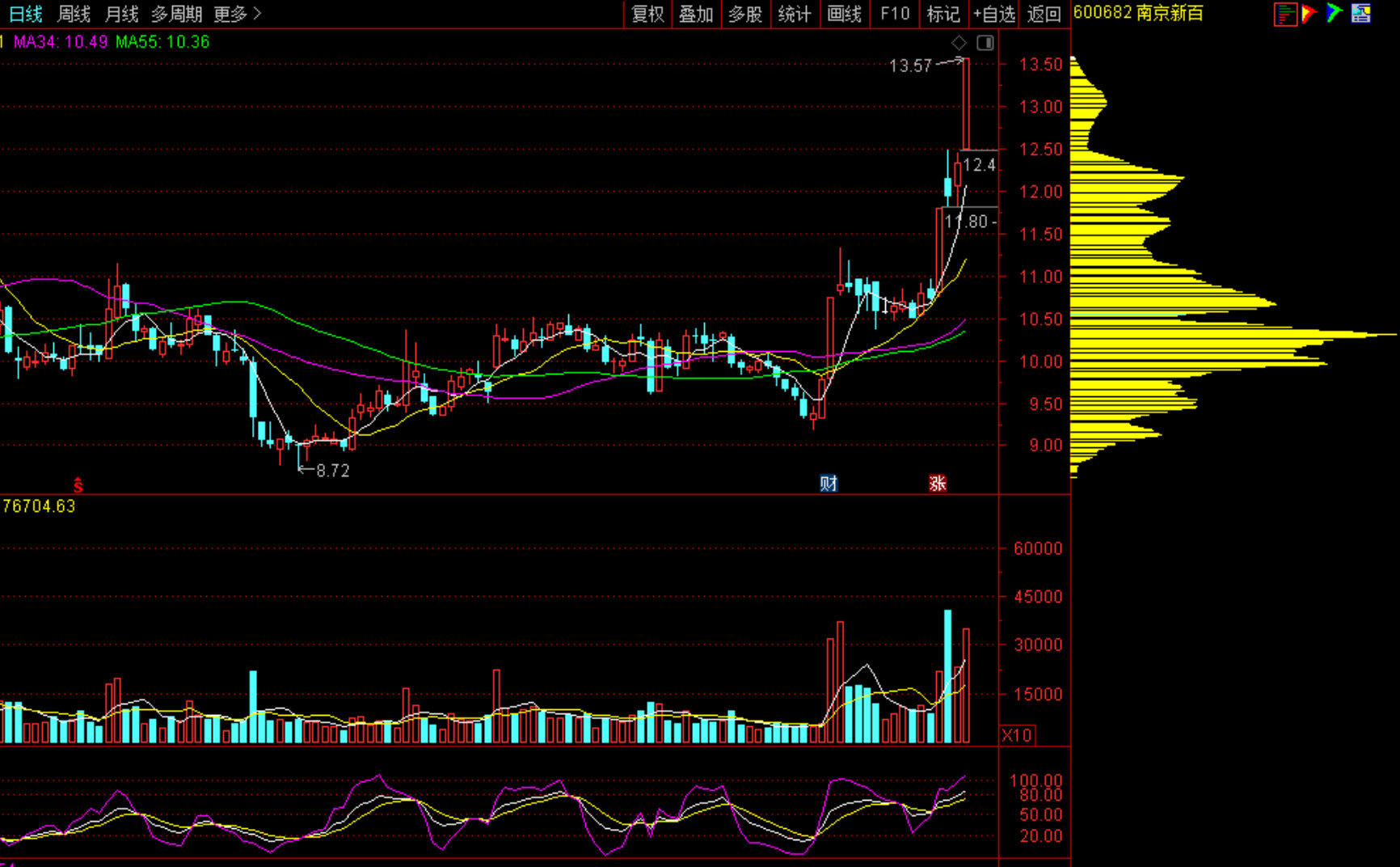
Task: Click the 12.50 price axis label
Action: (x=1041, y=150)
